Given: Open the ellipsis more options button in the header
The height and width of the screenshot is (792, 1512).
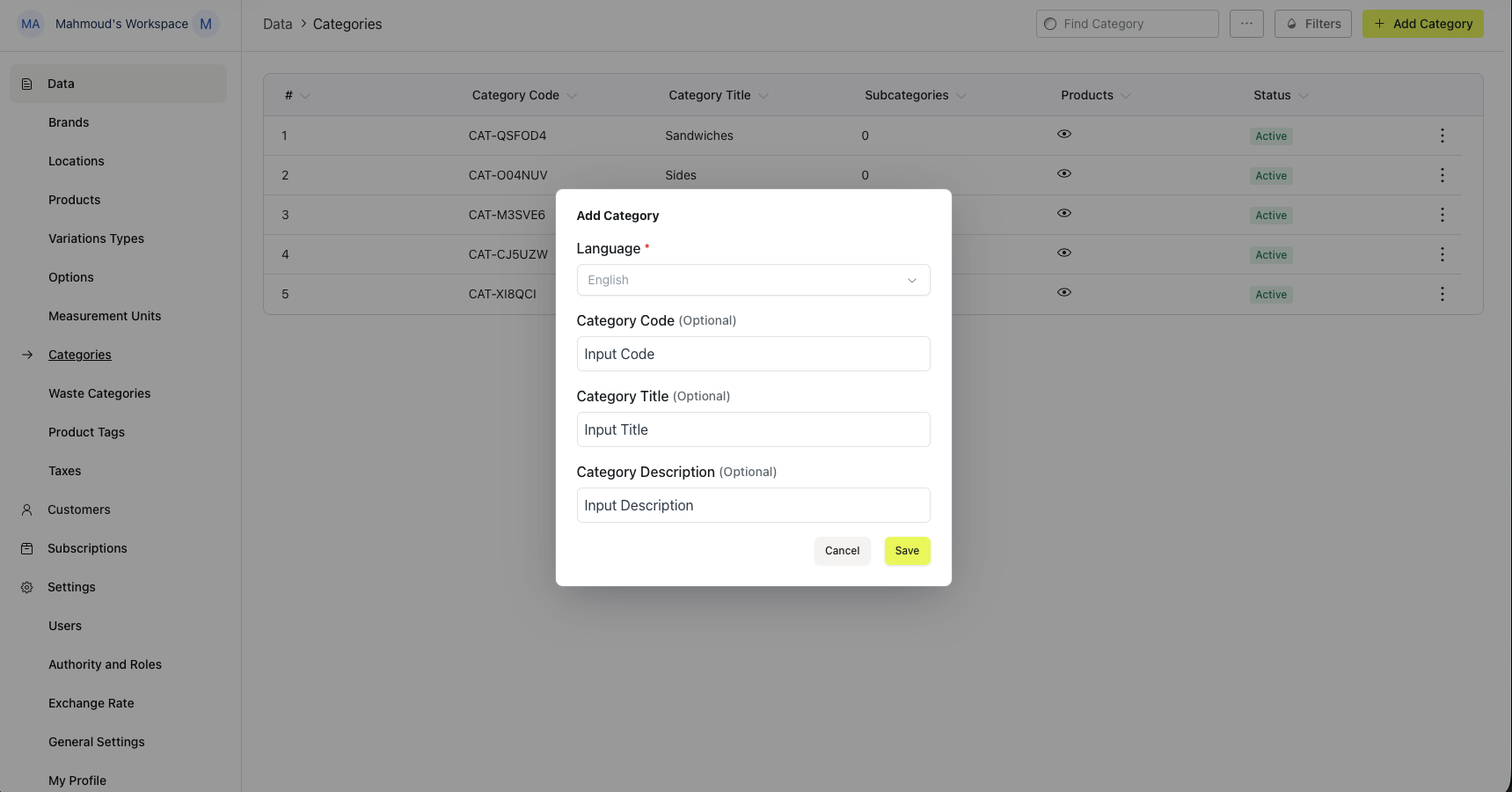Looking at the screenshot, I should (x=1246, y=24).
